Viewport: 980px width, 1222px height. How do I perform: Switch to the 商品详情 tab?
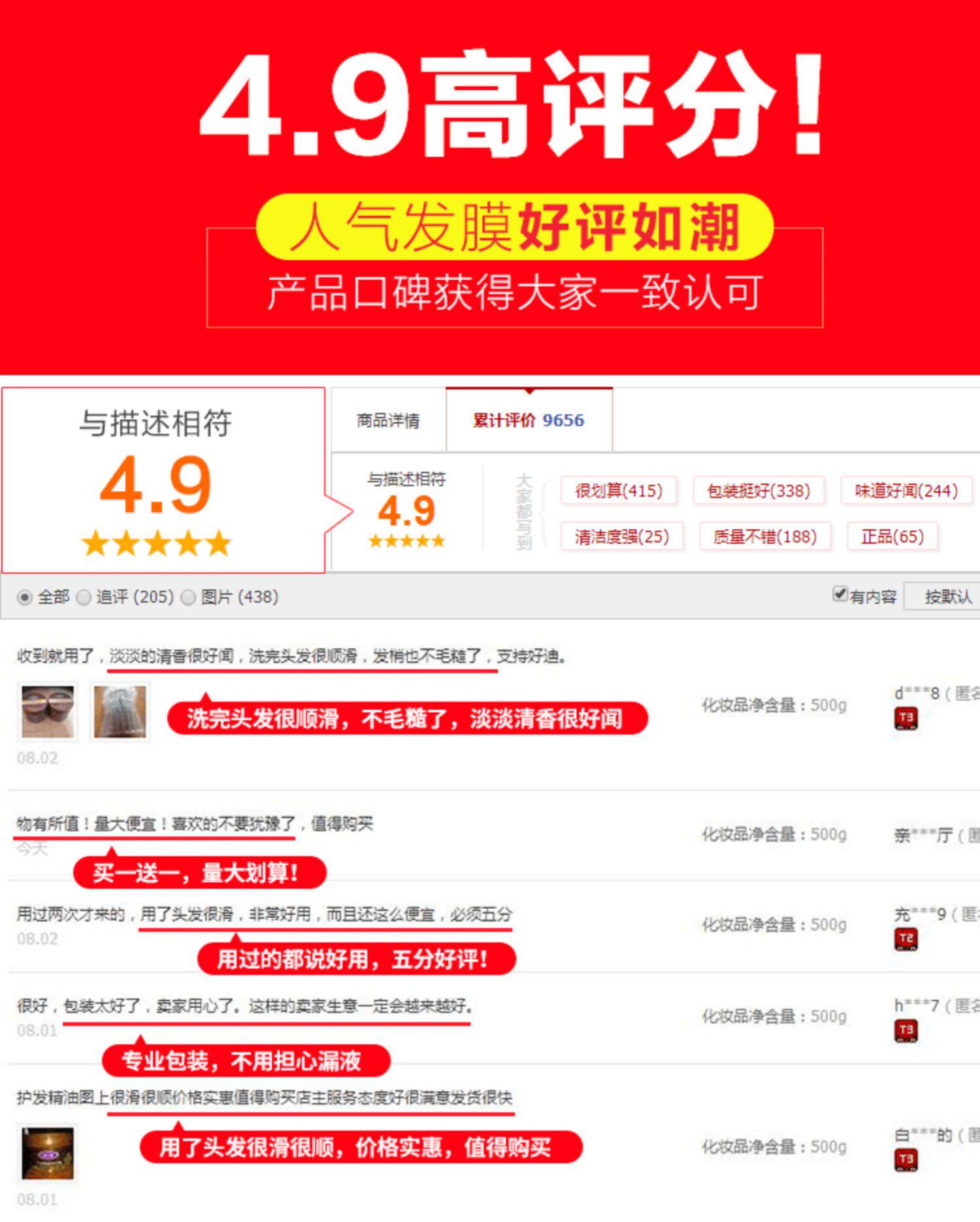coord(388,420)
